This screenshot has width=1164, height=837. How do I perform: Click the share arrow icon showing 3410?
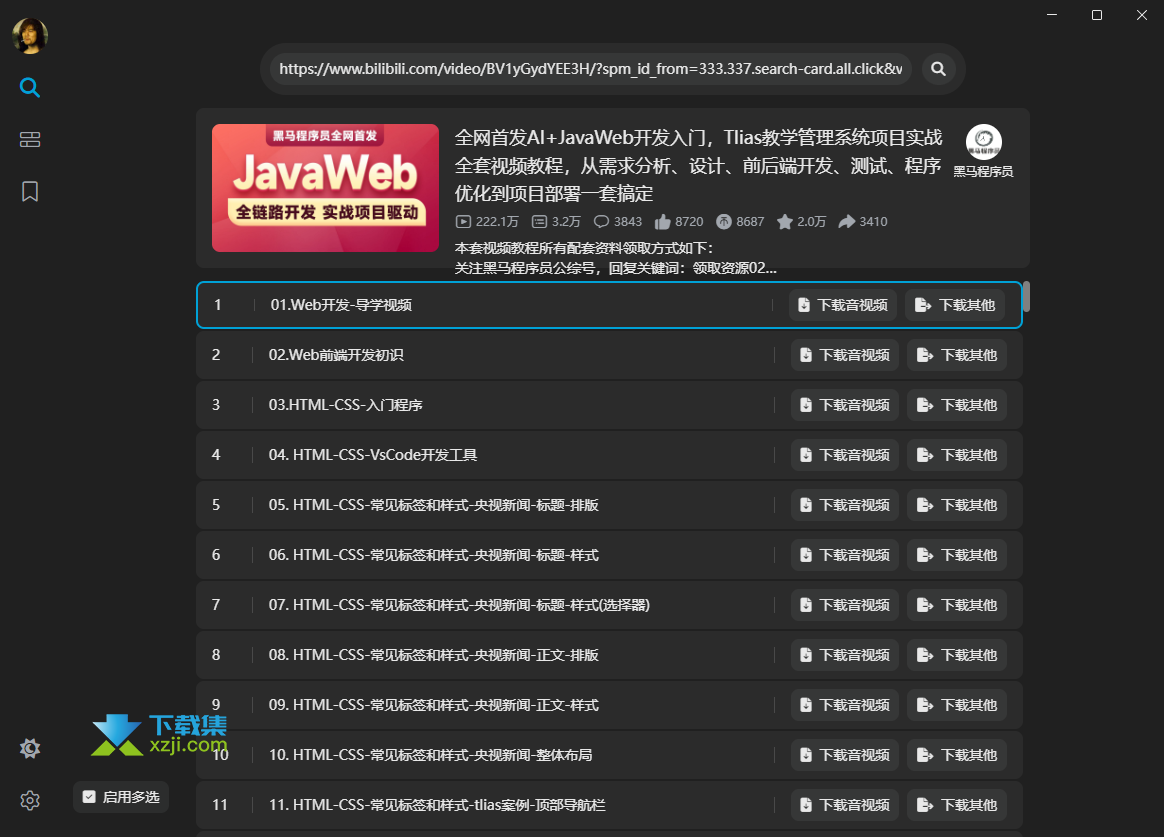[x=846, y=222]
